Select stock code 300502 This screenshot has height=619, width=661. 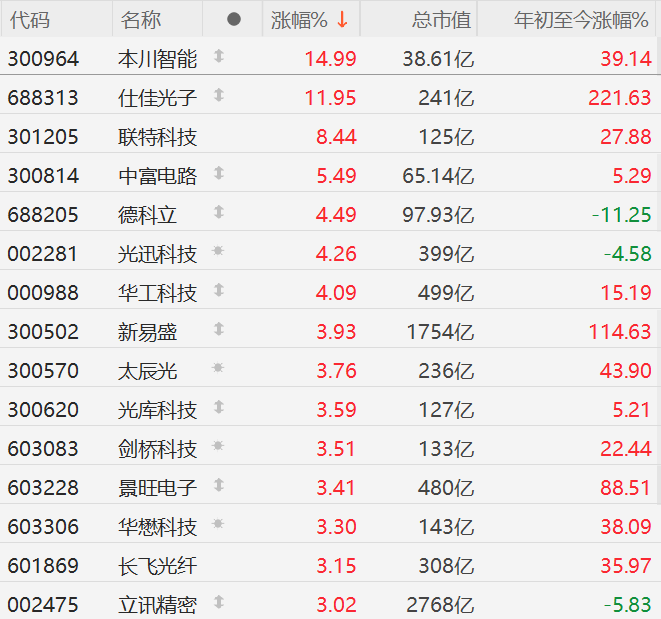click(43, 332)
